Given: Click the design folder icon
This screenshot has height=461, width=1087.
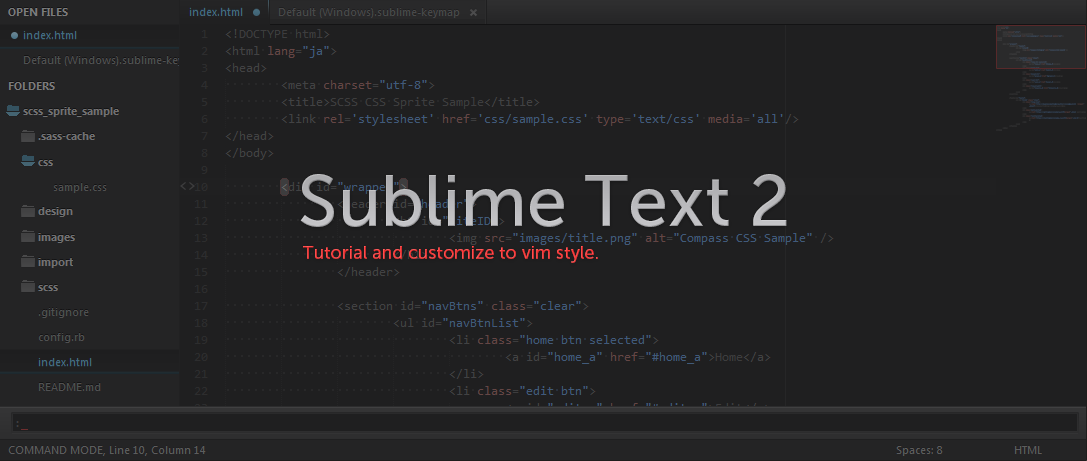Looking at the screenshot, I should [x=28, y=211].
